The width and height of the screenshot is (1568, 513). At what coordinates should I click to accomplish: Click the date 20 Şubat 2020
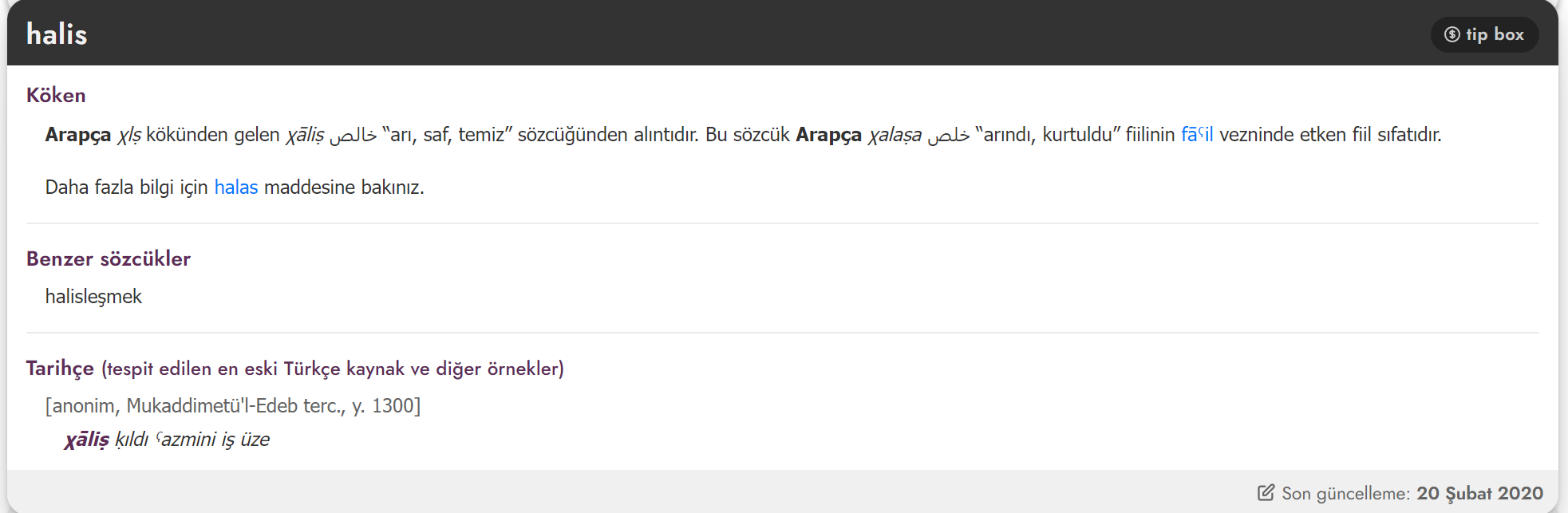pyautogui.click(x=1479, y=493)
